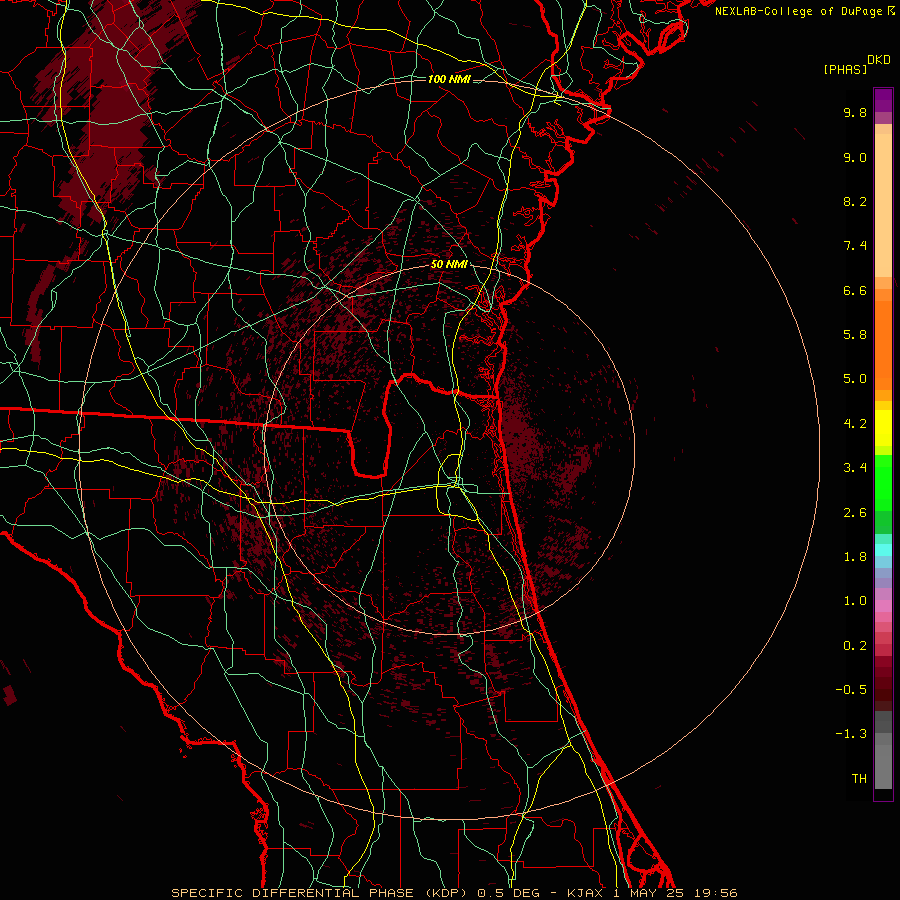The image size is (900, 900).
Task: Click the '19:56' timestamp in bottom caption
Action: tap(715, 893)
